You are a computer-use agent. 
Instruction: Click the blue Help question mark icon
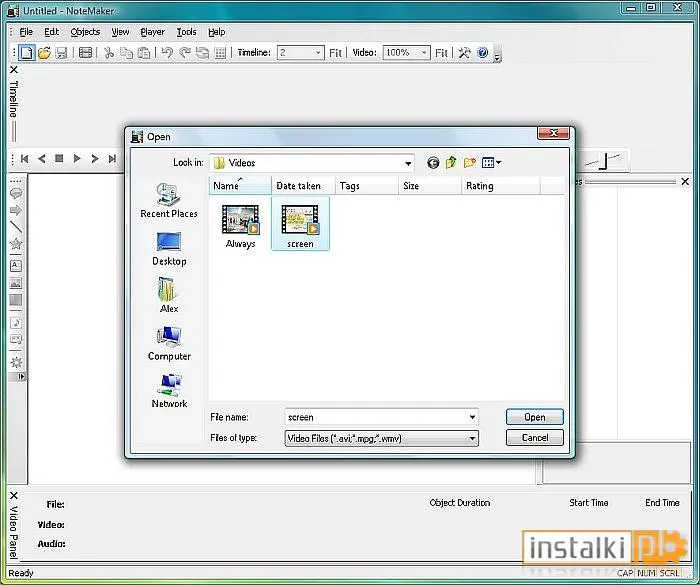[483, 53]
